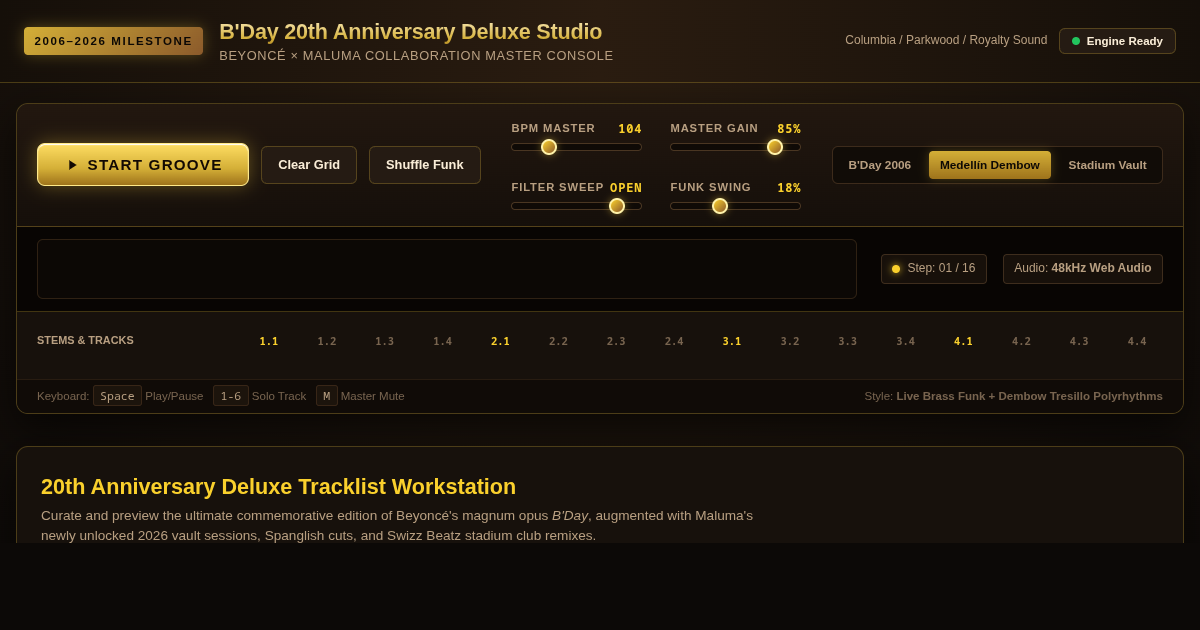This screenshot has width=1200, height=630.
Task: Click step marker 2.2
Action: coord(559,342)
